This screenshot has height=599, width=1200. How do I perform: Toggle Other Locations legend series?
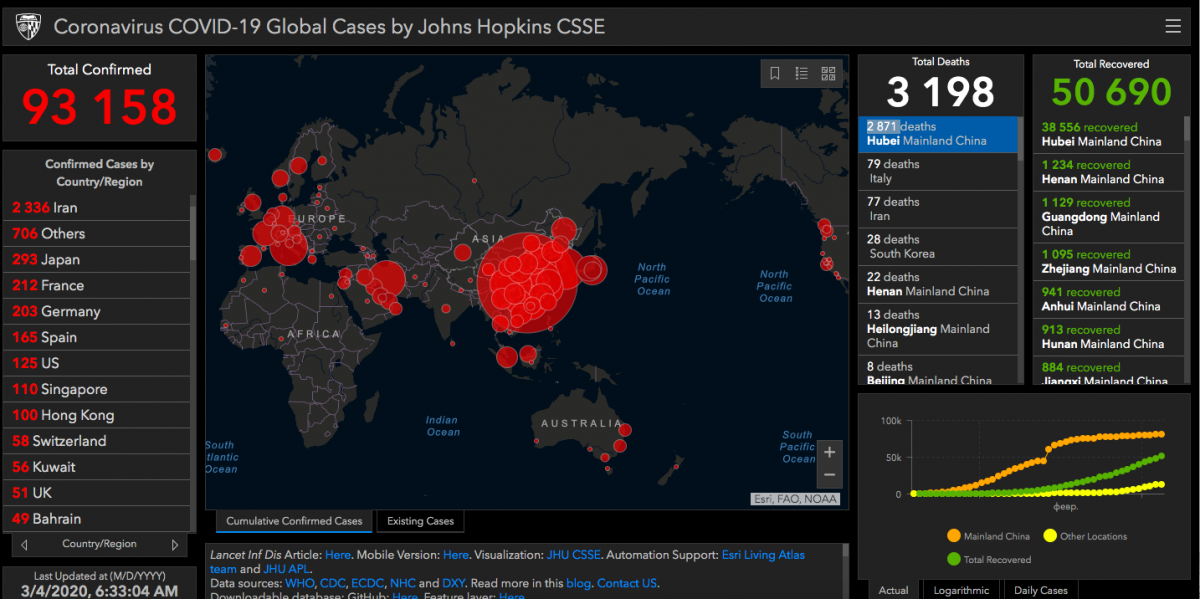(x=1084, y=536)
